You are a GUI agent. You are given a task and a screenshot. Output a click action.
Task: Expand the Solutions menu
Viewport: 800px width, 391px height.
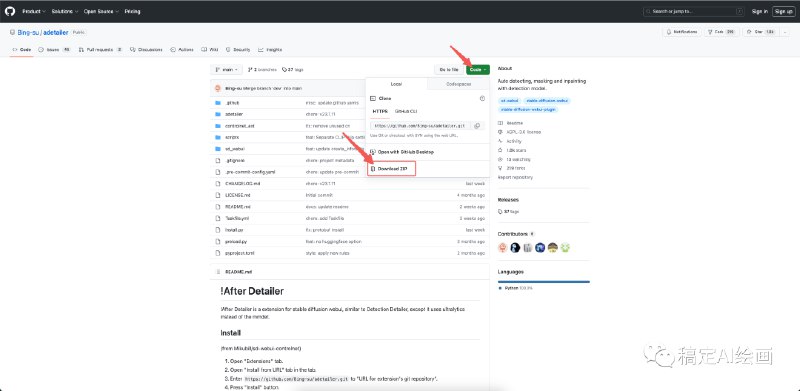coord(64,11)
